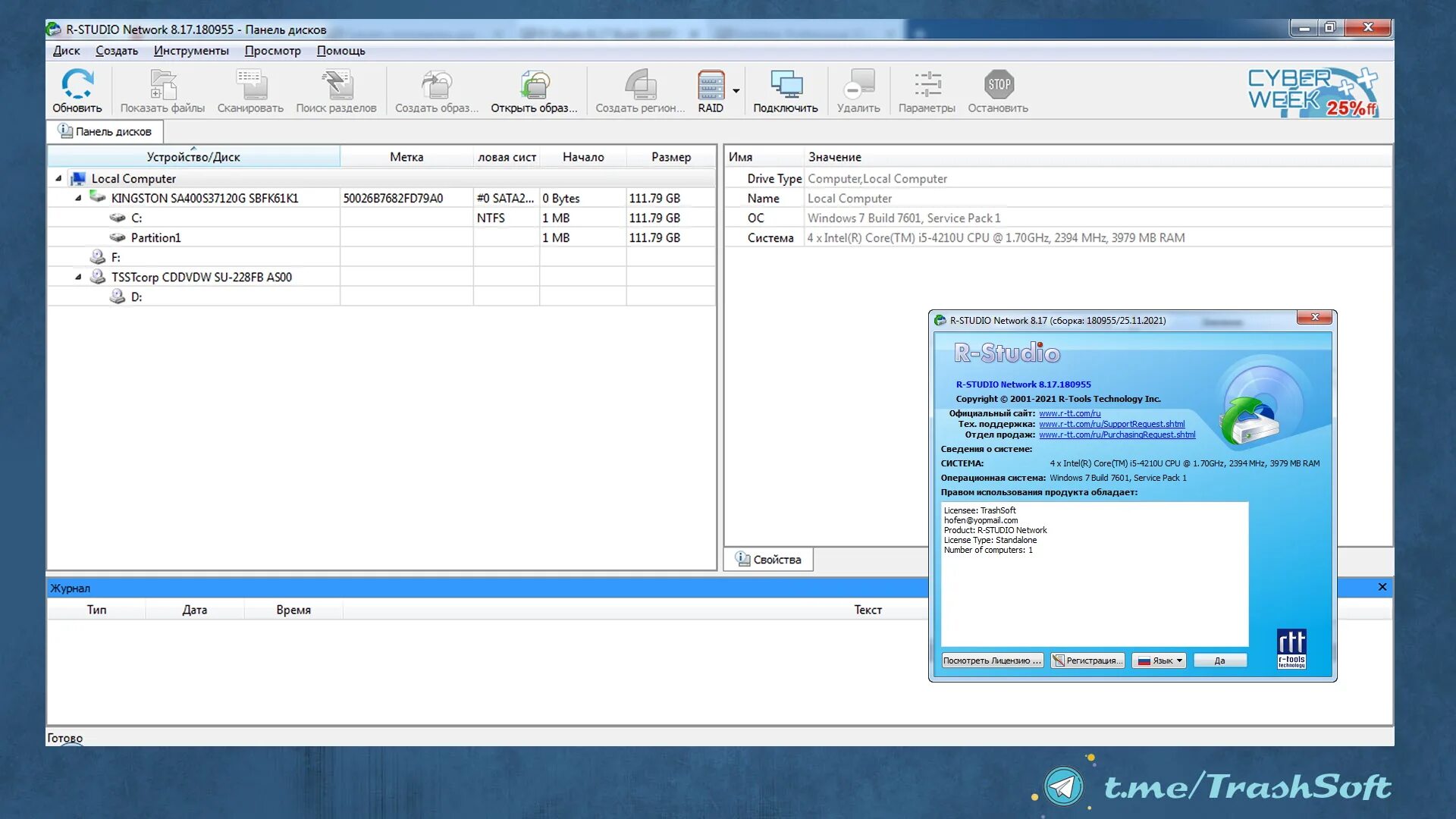
Task: Open the RAID dropdown arrow
Action: coord(736,91)
